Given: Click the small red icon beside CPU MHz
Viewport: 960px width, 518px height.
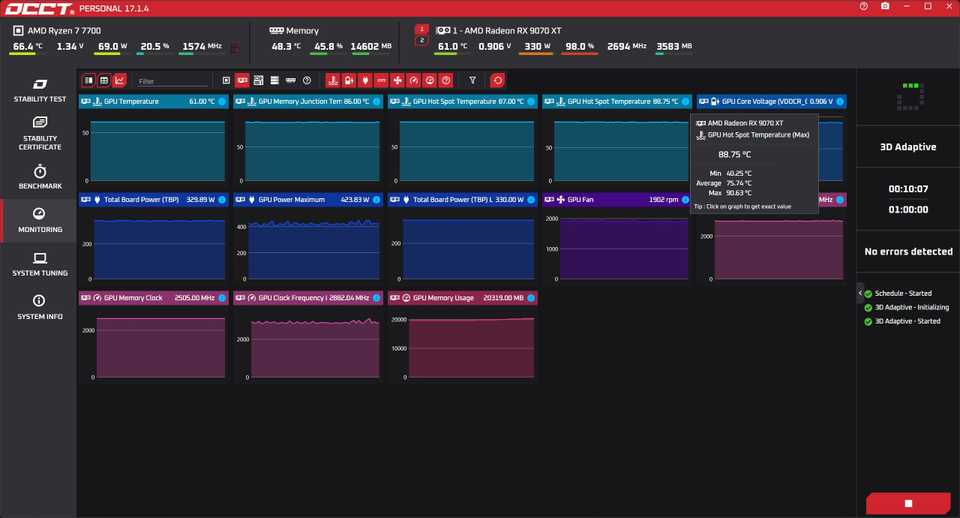Looking at the screenshot, I should (236, 48).
